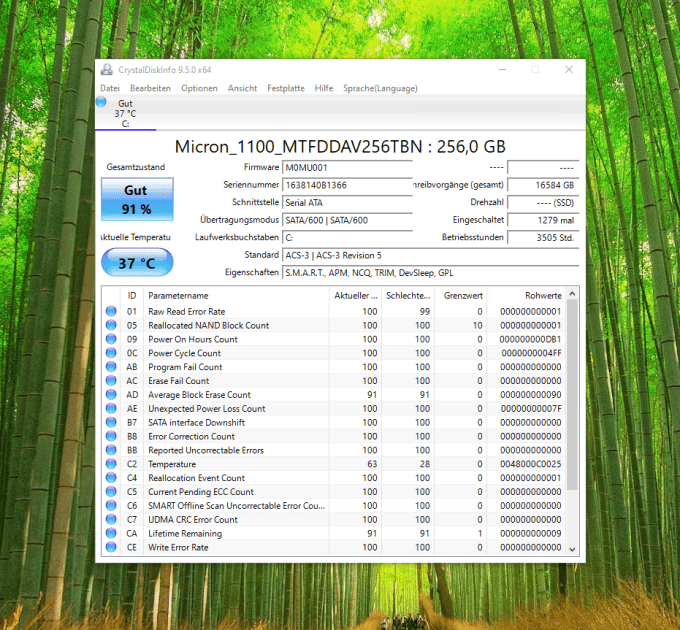Click the SMART list scrollbar down arrow
The image size is (680, 630).
click(572, 549)
